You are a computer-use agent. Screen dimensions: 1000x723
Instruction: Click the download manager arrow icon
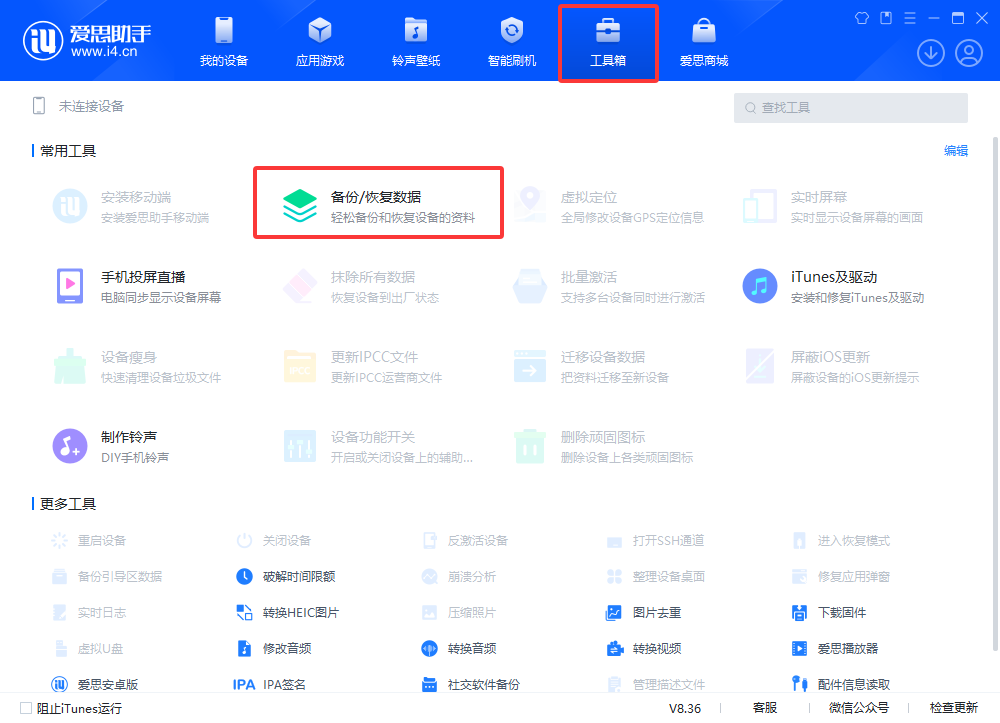coord(930,53)
